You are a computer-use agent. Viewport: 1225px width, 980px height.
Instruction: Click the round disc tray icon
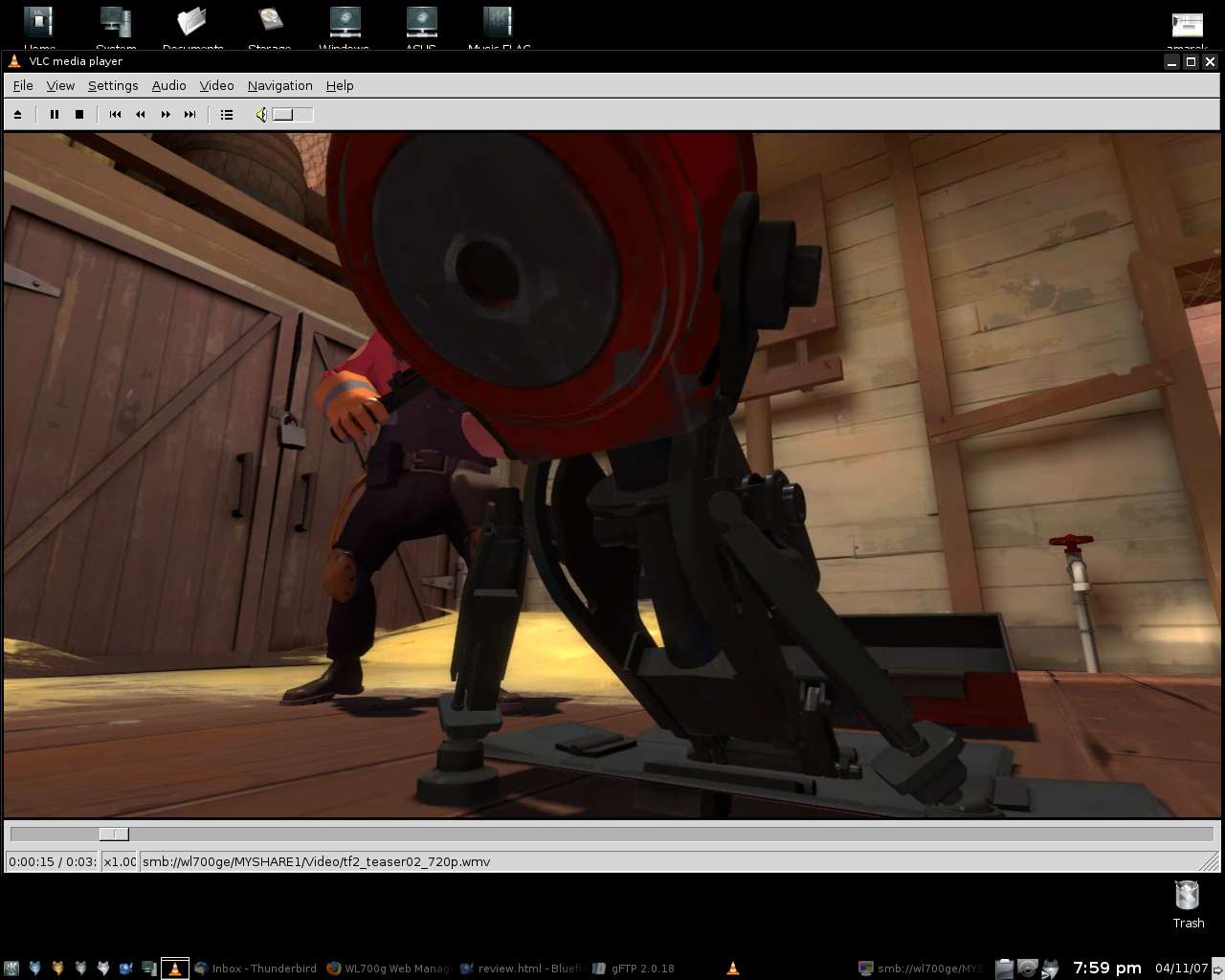point(1027,969)
